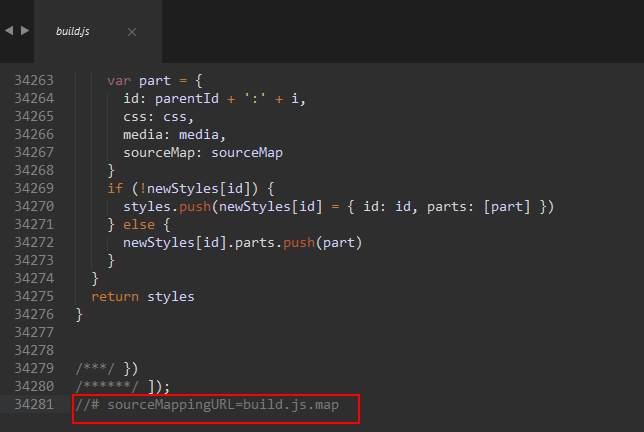Viewport: 644px width, 432px height.
Task: Go to next tab with right arrow
Action: click(x=25, y=30)
